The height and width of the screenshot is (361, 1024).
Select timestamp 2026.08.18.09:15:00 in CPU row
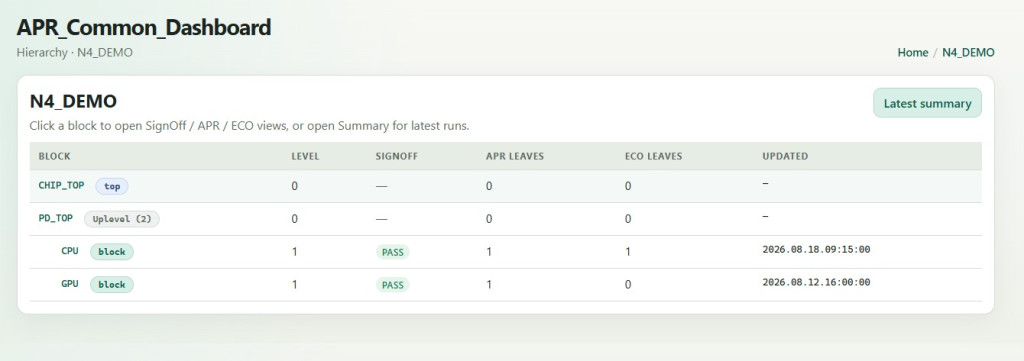click(816, 249)
